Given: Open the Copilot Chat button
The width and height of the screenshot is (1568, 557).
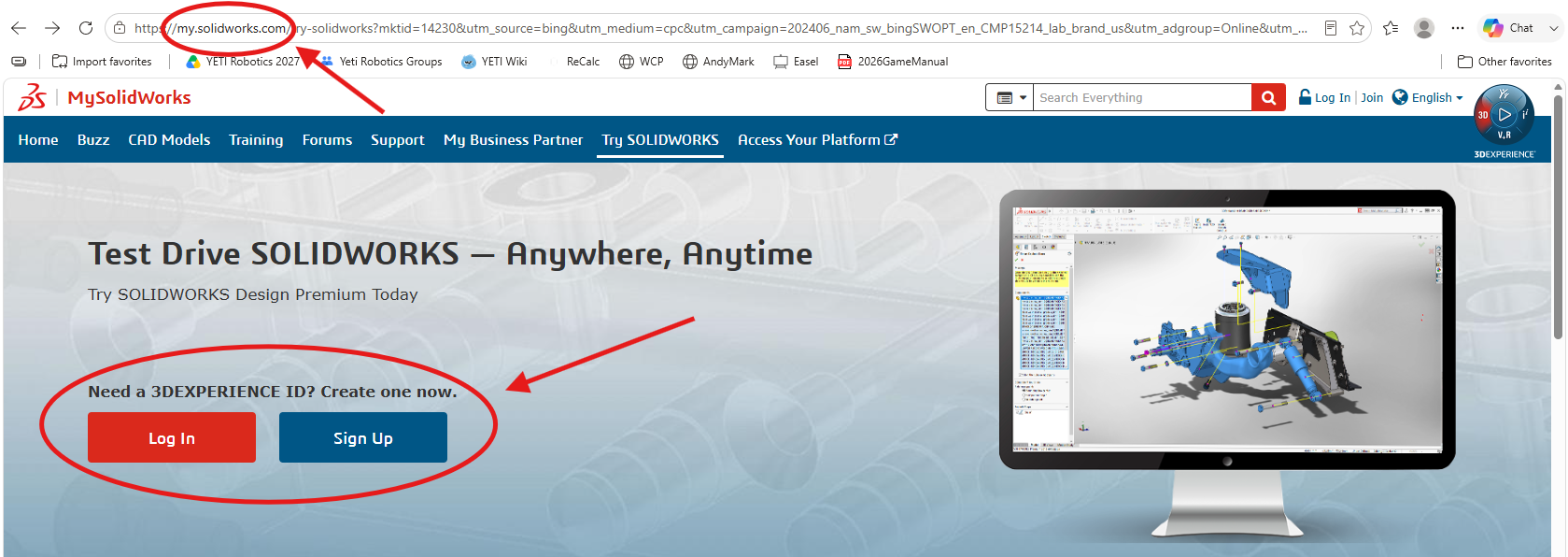Looking at the screenshot, I should [x=1508, y=28].
